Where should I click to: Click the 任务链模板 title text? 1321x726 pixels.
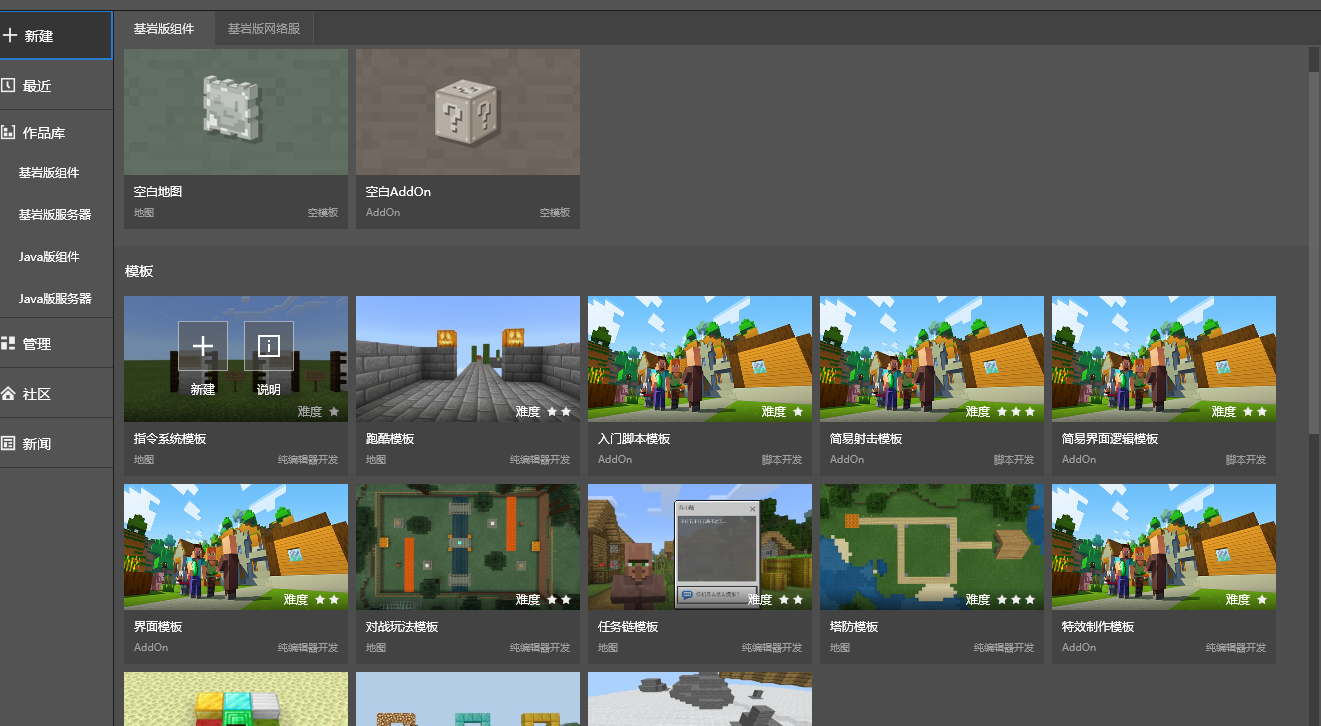click(x=628, y=627)
